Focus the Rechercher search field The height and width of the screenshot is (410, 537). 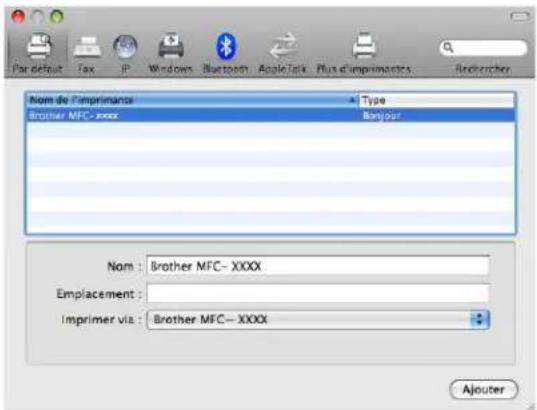coord(484,48)
